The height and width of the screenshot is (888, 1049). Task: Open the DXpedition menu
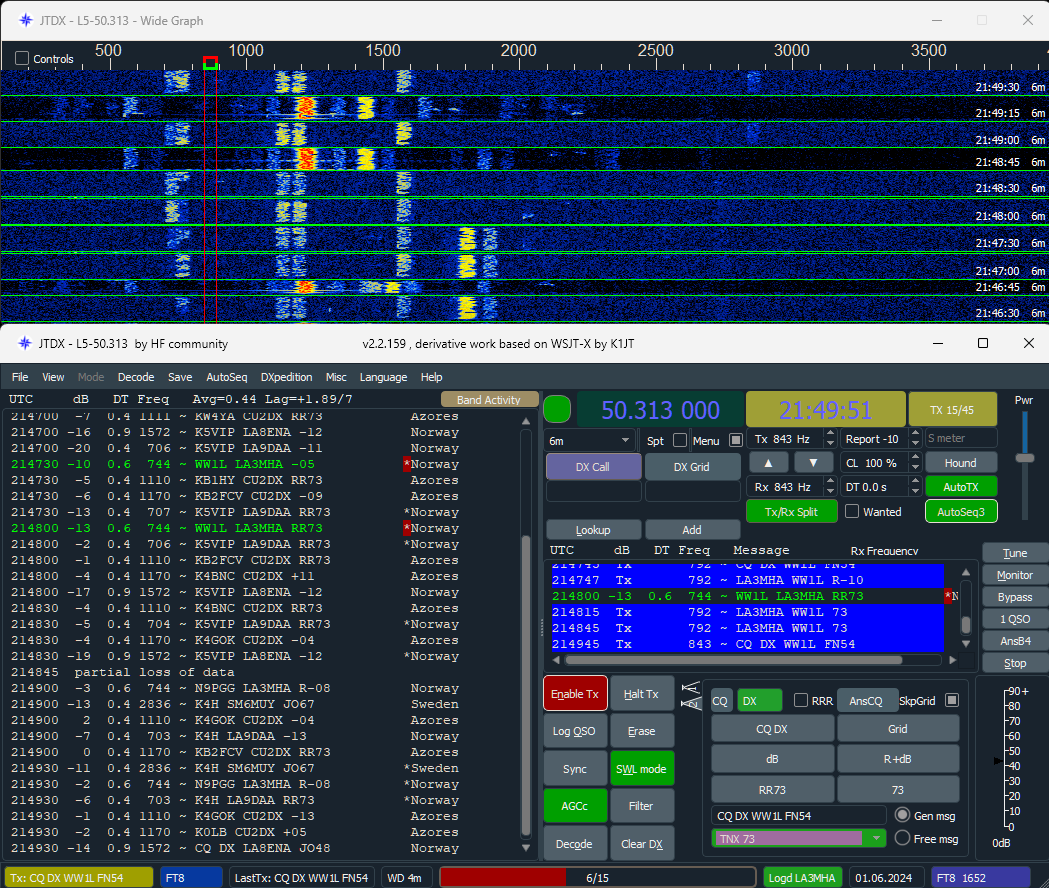pyautogui.click(x=286, y=377)
